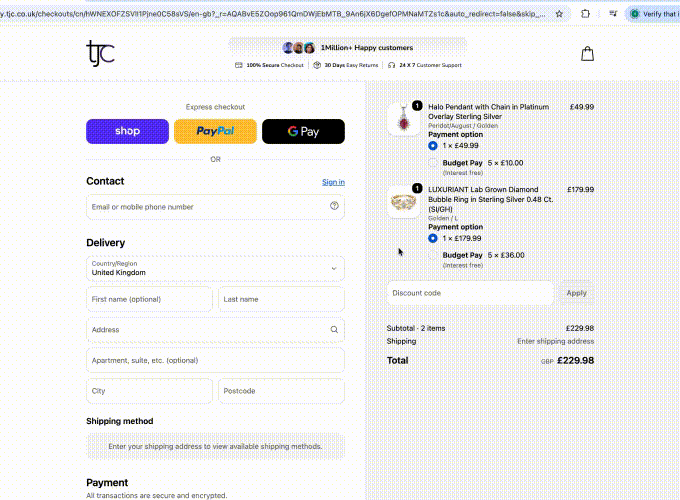Focus the Address field

[216, 330]
